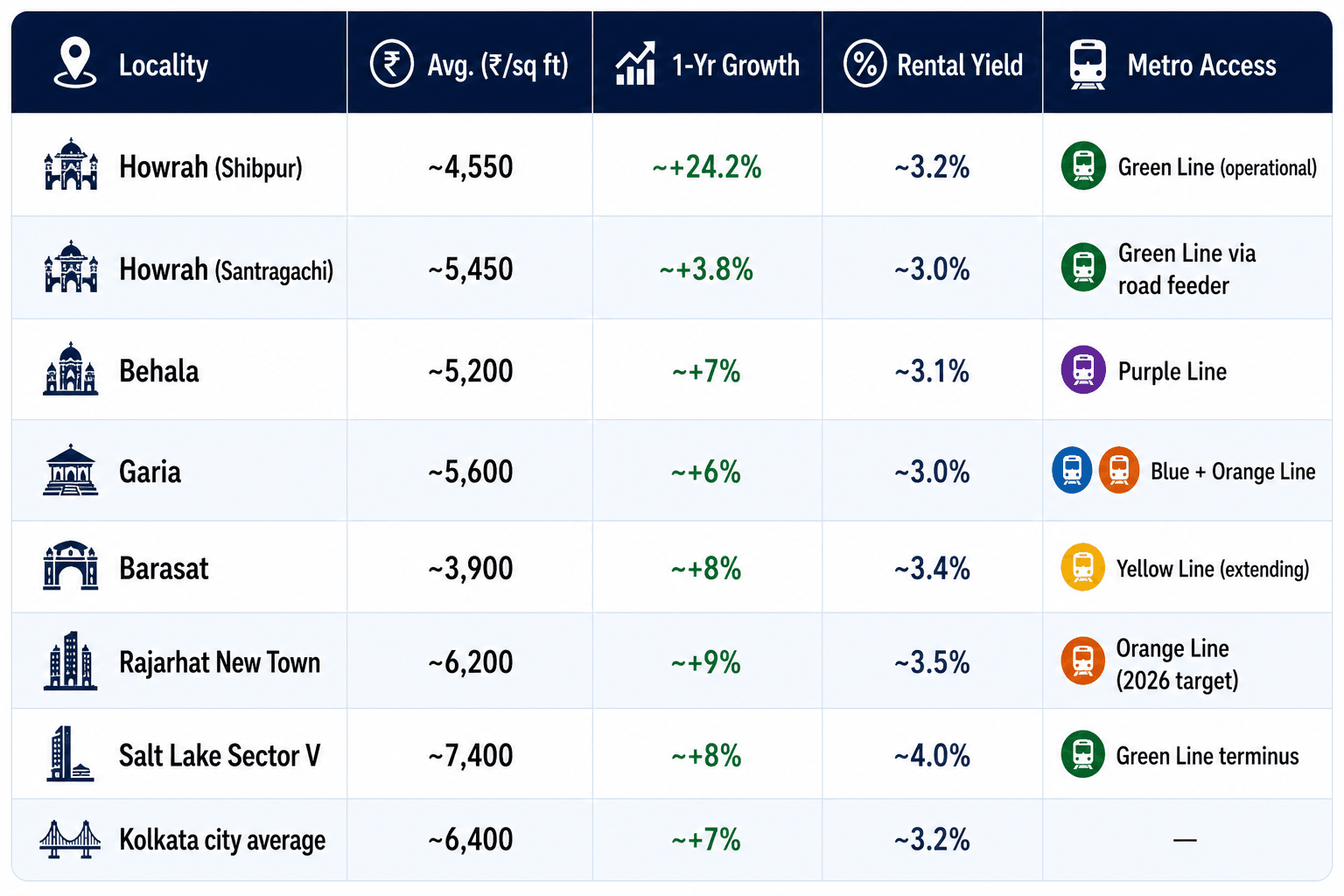
Task: Click the rupee symbol icon in header
Action: tap(391, 64)
